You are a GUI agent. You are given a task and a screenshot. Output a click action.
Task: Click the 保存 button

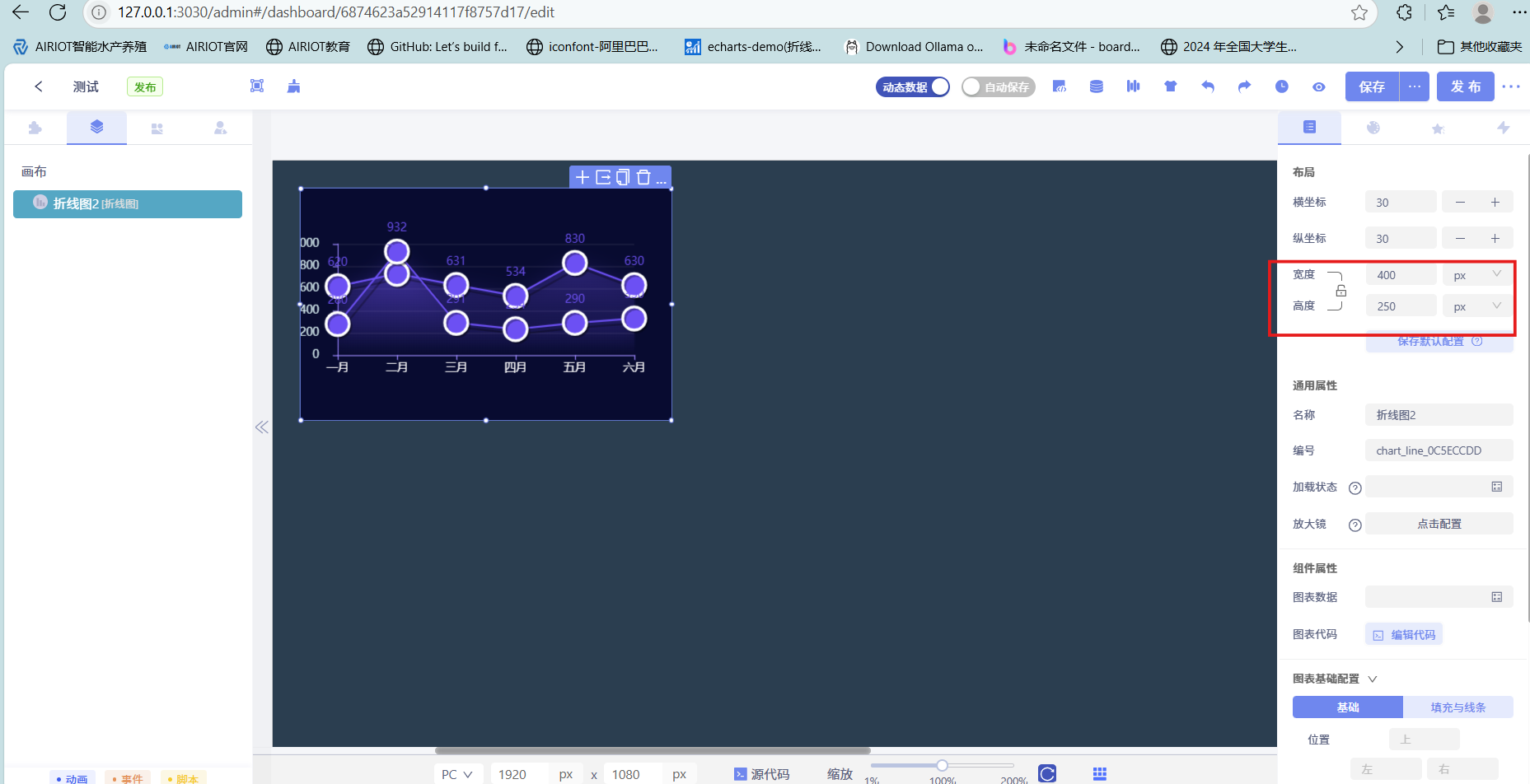1372,86
